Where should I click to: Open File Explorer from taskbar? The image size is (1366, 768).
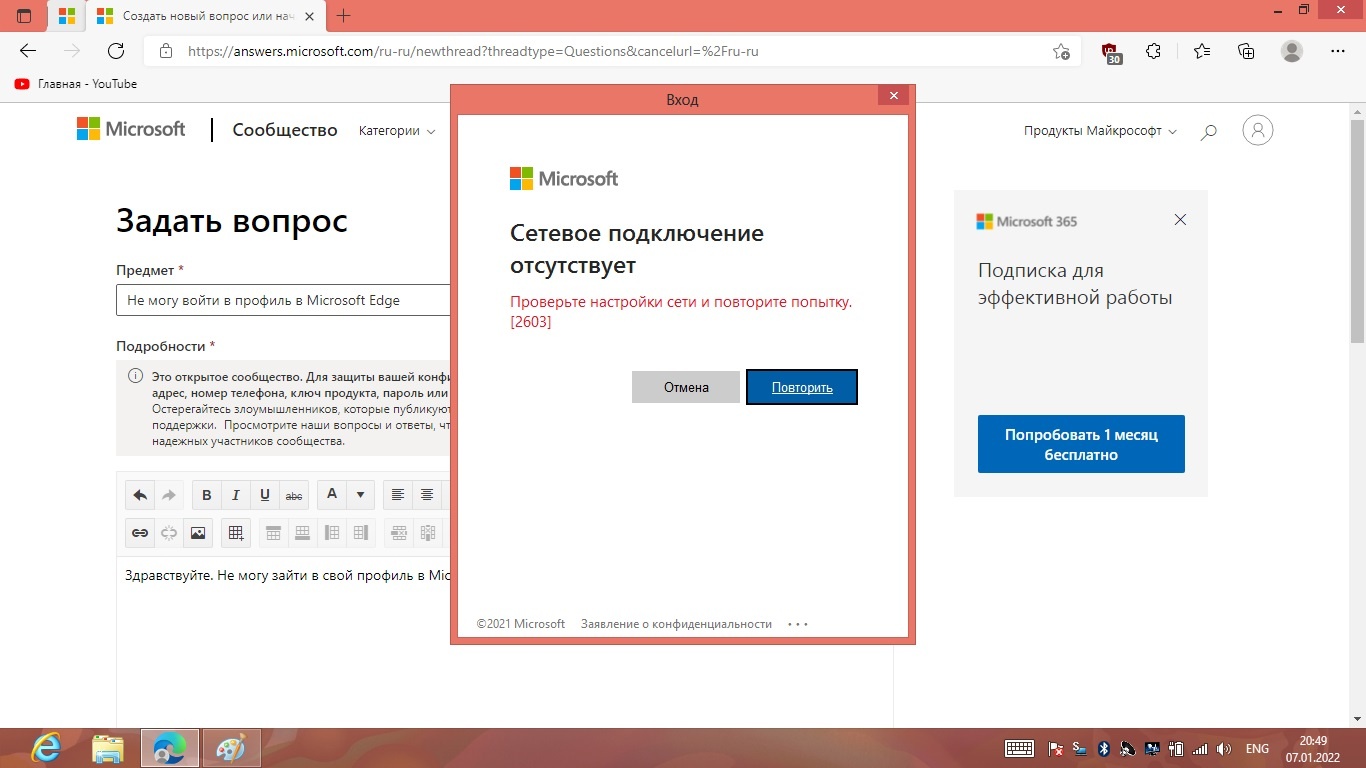tap(108, 748)
